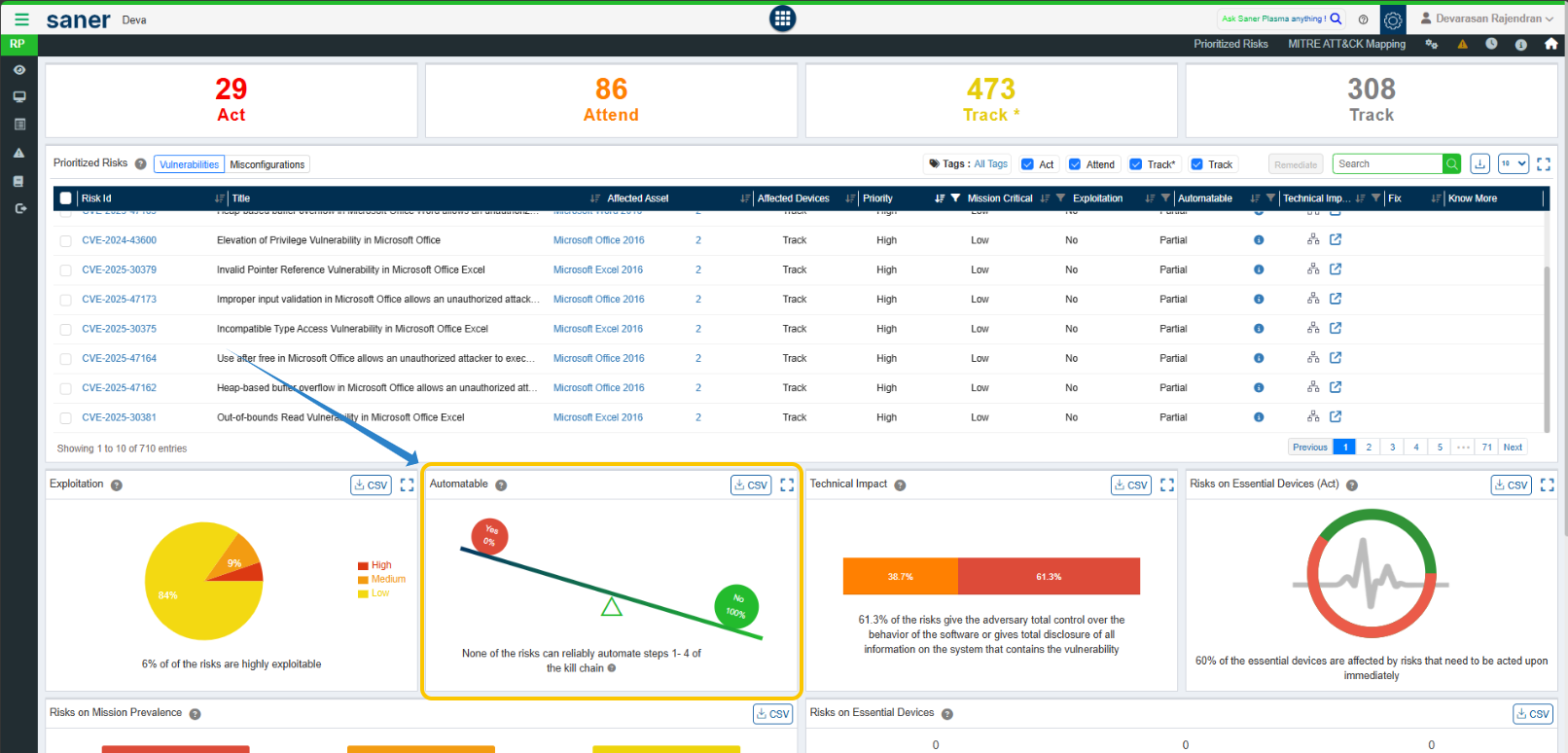Open the clock history icon in the dark bar
1568x753 pixels.
[1491, 44]
